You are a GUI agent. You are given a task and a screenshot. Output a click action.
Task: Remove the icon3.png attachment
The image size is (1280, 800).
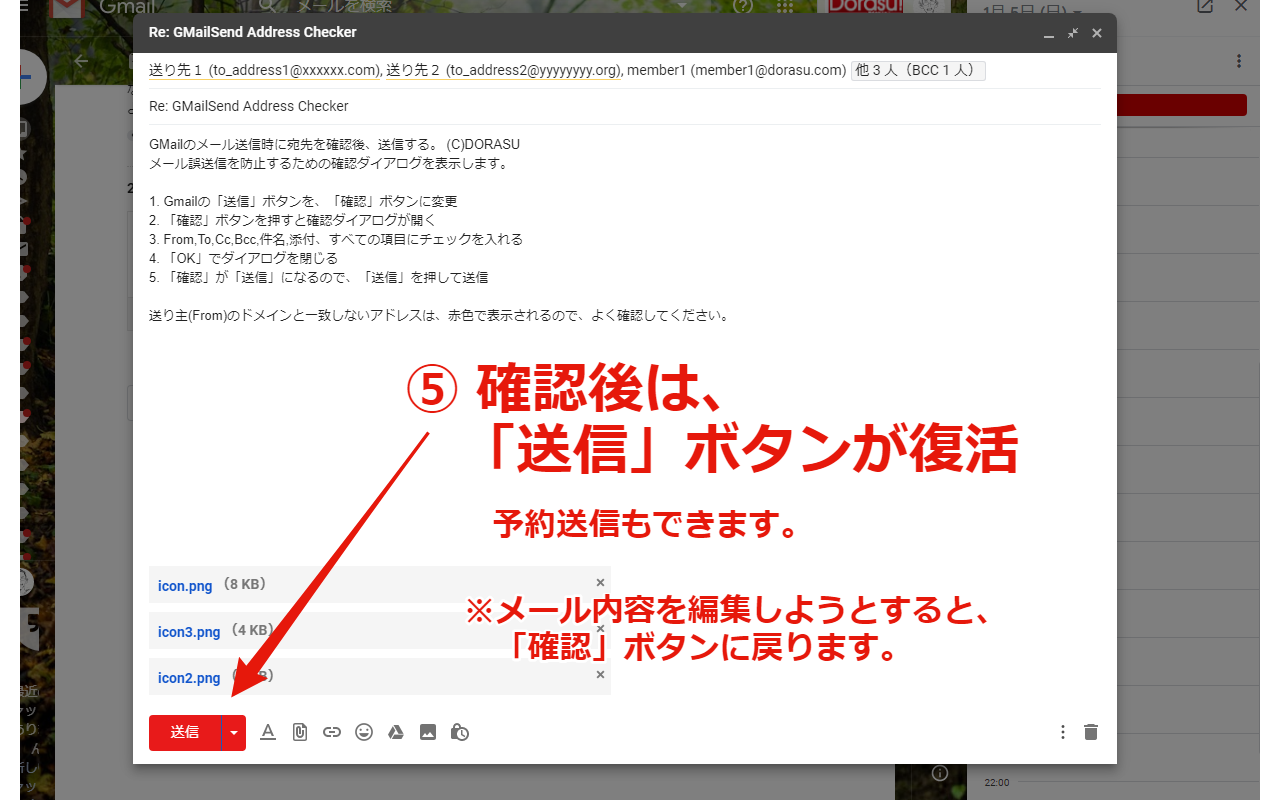pos(600,628)
